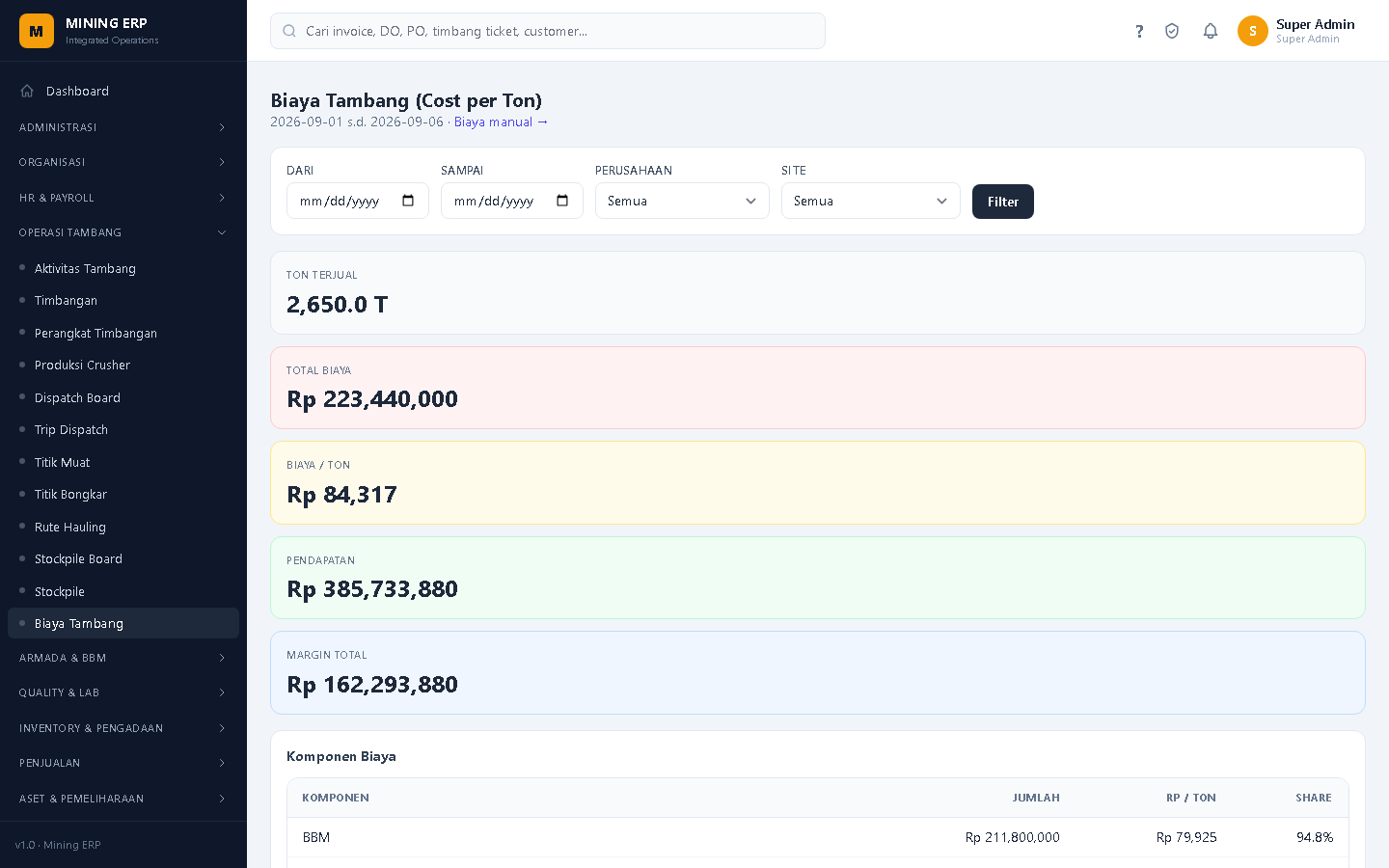Expand the Armada & BBM section
Image resolution: width=1389 pixels, height=868 pixels.
[x=123, y=658]
